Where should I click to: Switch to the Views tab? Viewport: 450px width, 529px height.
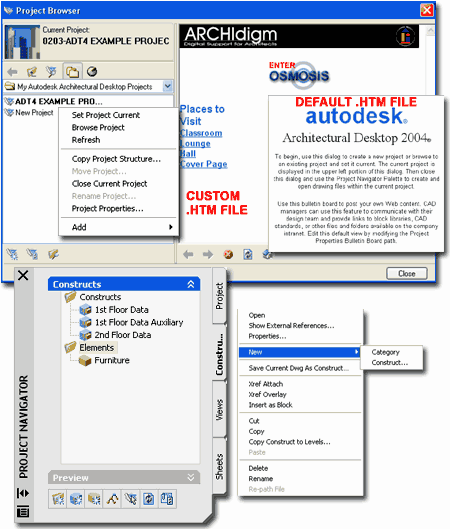(220, 410)
